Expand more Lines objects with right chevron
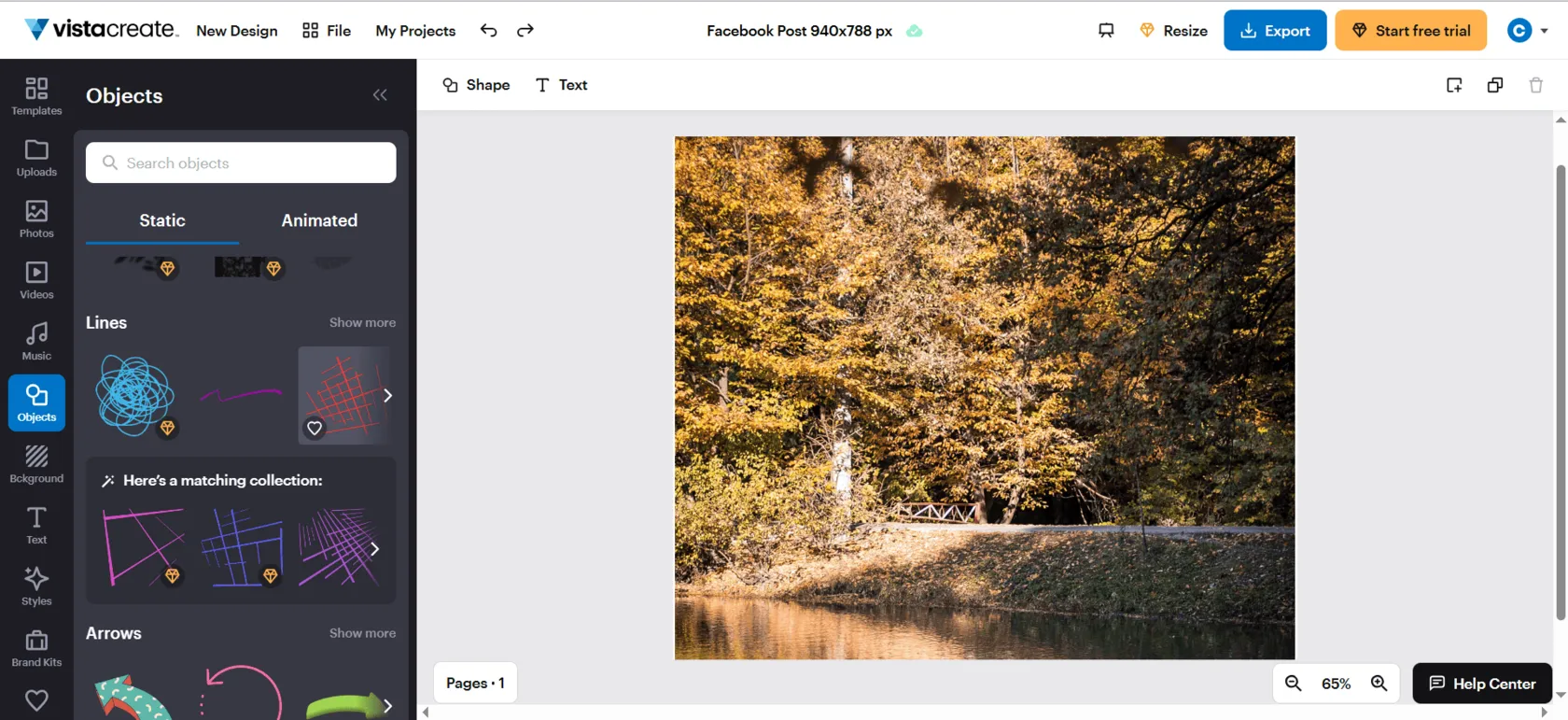 point(387,395)
